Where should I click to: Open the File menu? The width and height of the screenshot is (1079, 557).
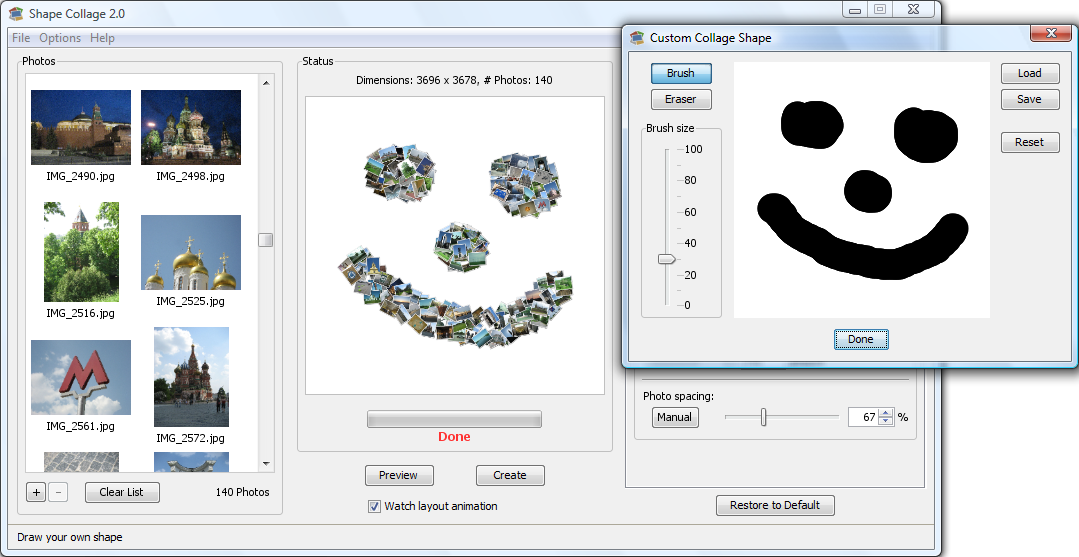(x=21, y=38)
